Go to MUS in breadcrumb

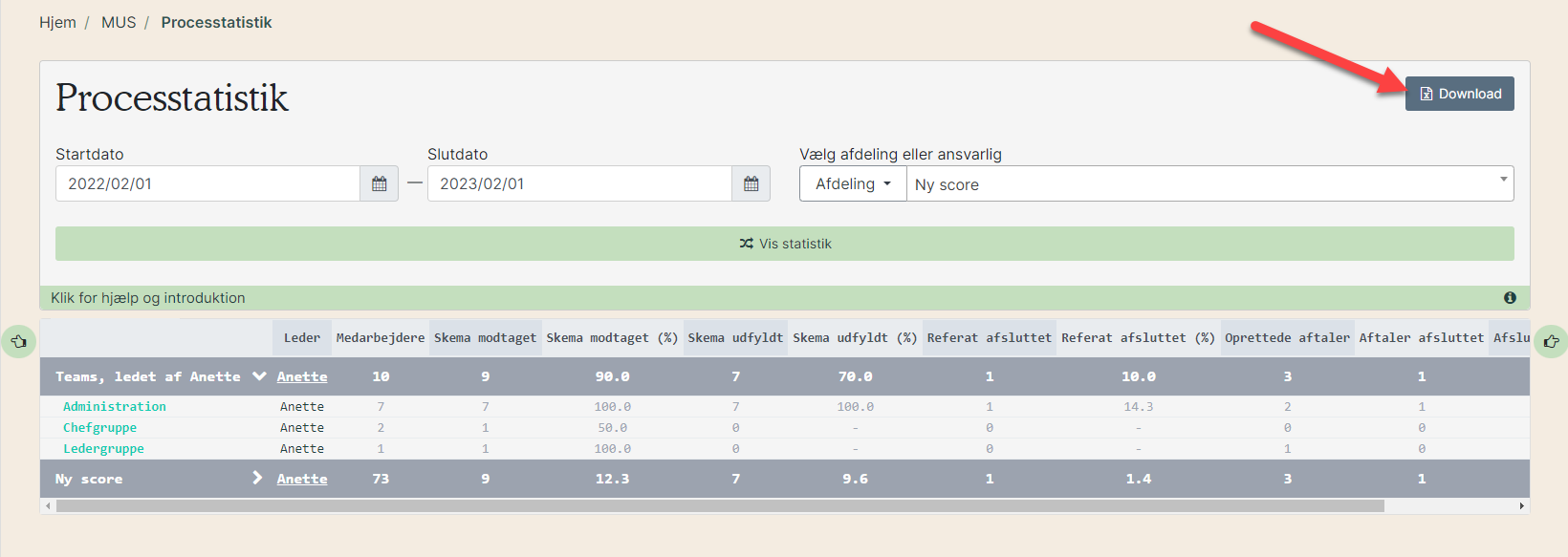pyautogui.click(x=119, y=22)
